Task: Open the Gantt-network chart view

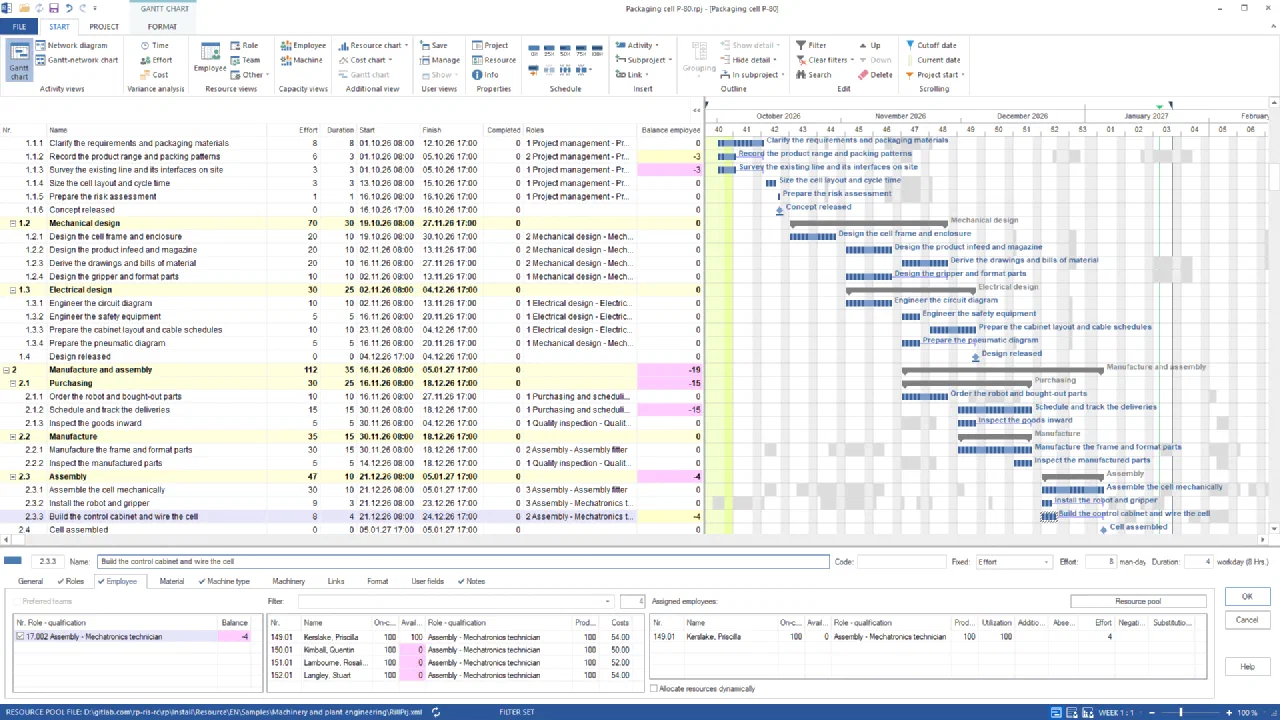Action: pyautogui.click(x=76, y=60)
